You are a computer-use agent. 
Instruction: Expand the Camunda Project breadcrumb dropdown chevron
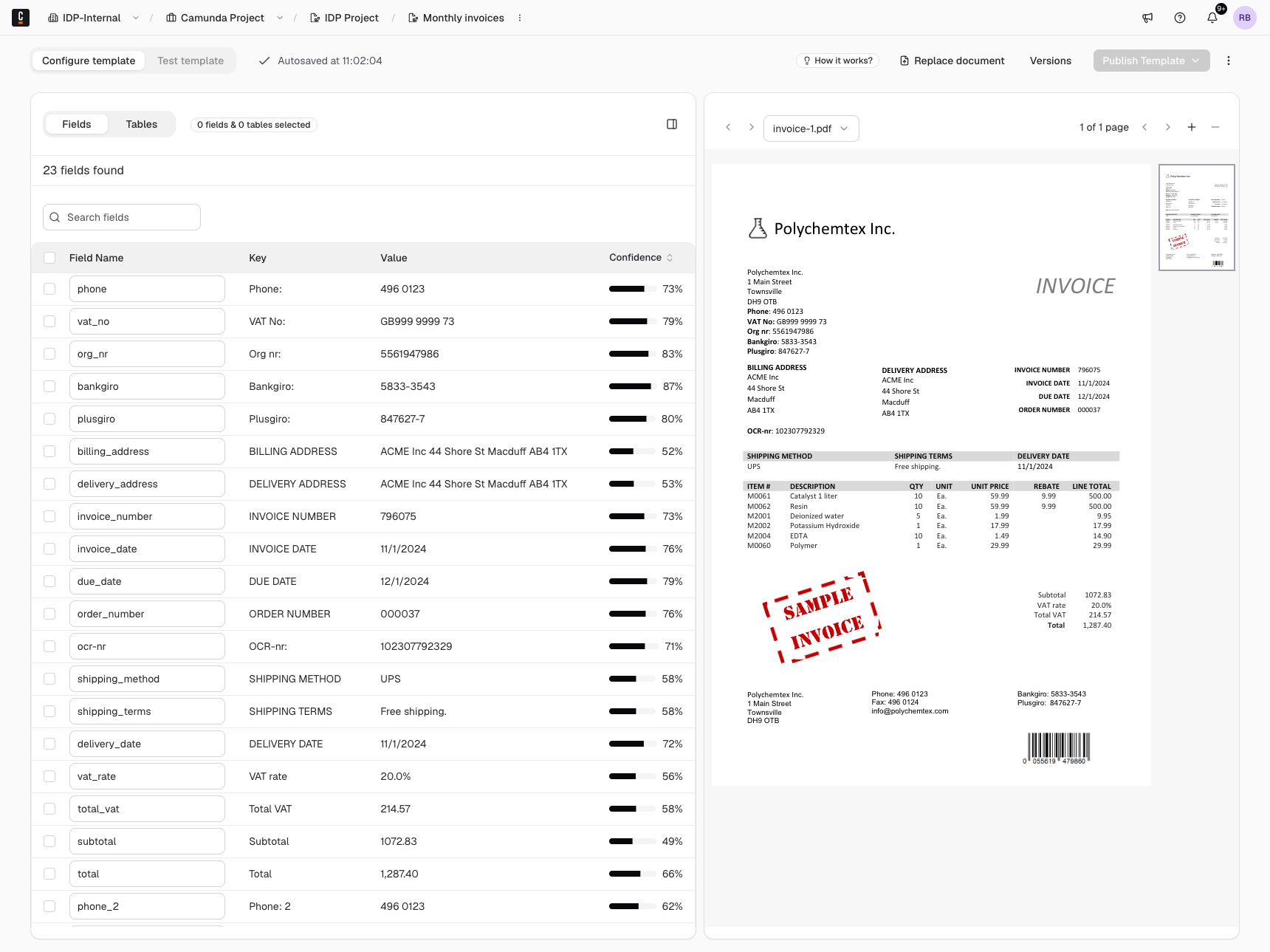(x=280, y=18)
